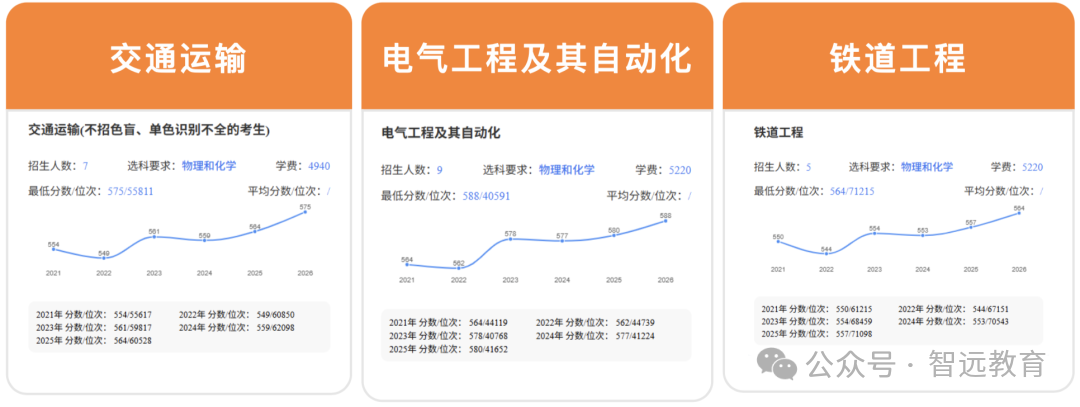
Task: Click the 交通运输 orange header title
Action: 178,60
